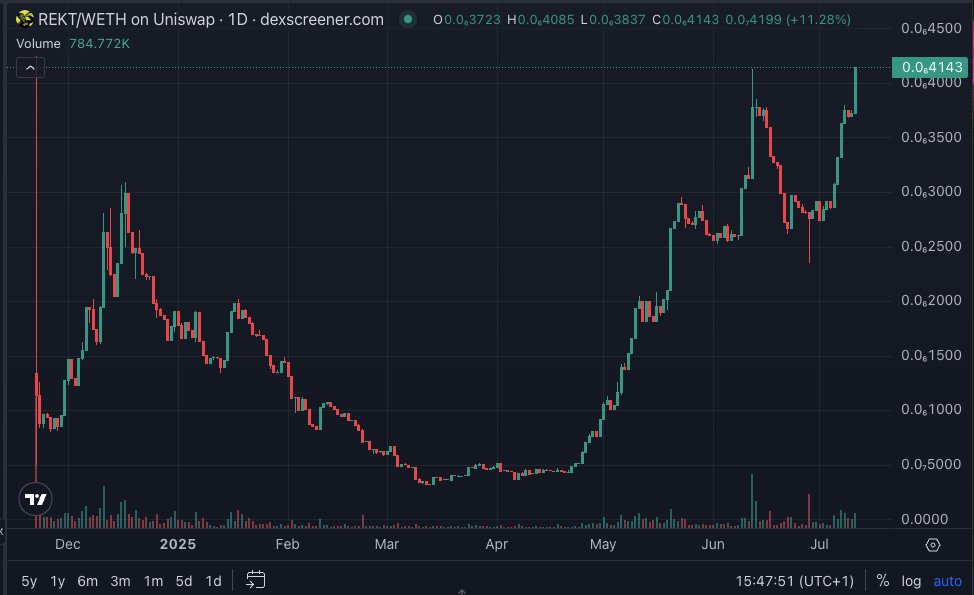The width and height of the screenshot is (974, 595).
Task: Click the Feb label on time axis
Action: (x=287, y=544)
